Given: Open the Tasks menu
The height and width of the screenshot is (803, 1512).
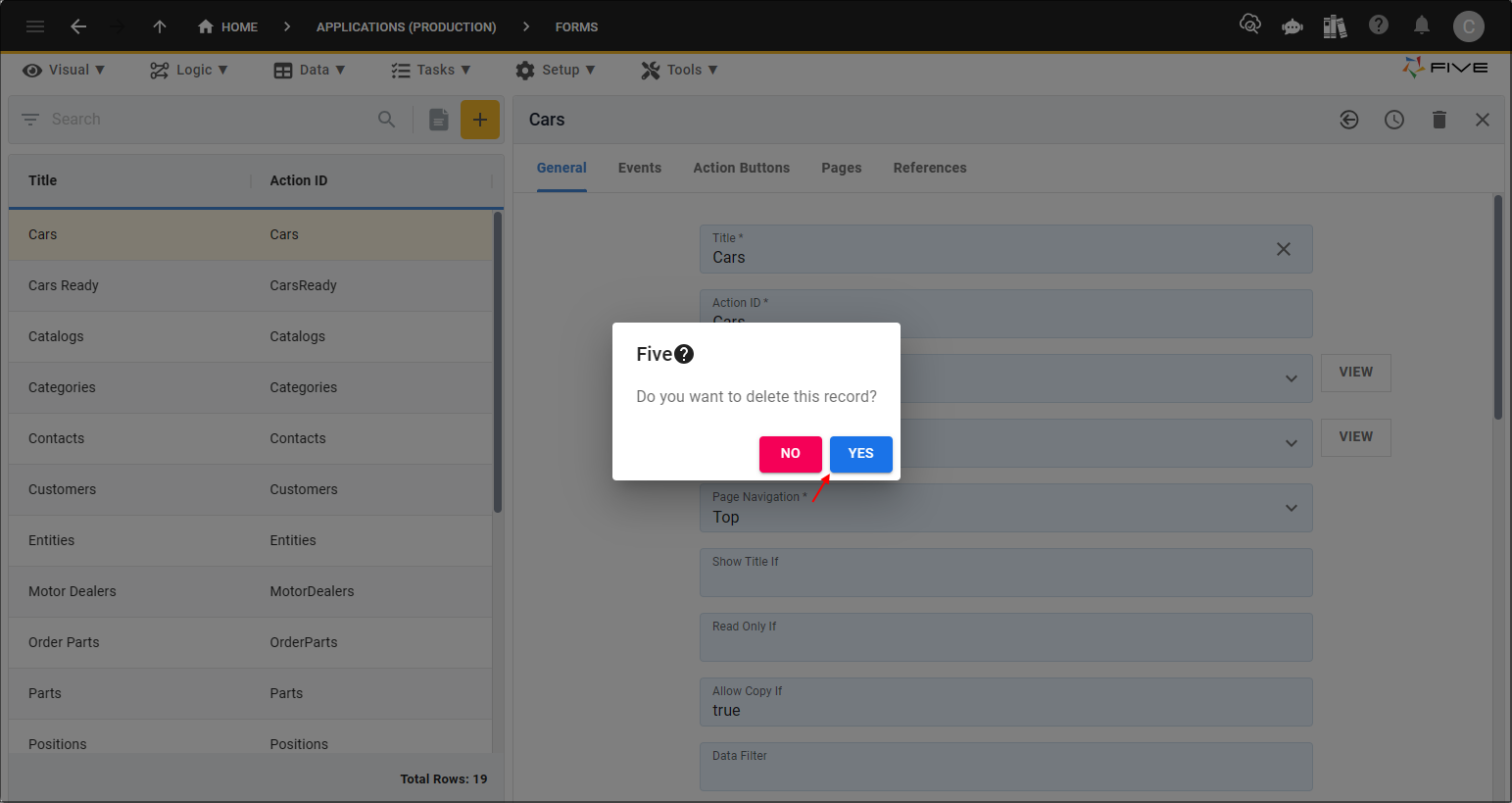Looking at the screenshot, I should tap(431, 70).
